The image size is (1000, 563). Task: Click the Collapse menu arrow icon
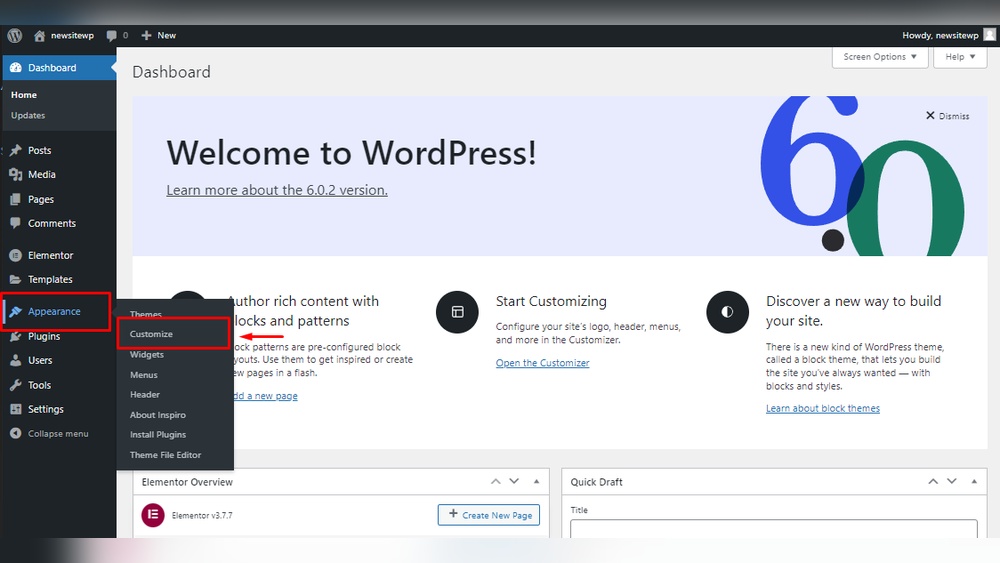pos(15,434)
